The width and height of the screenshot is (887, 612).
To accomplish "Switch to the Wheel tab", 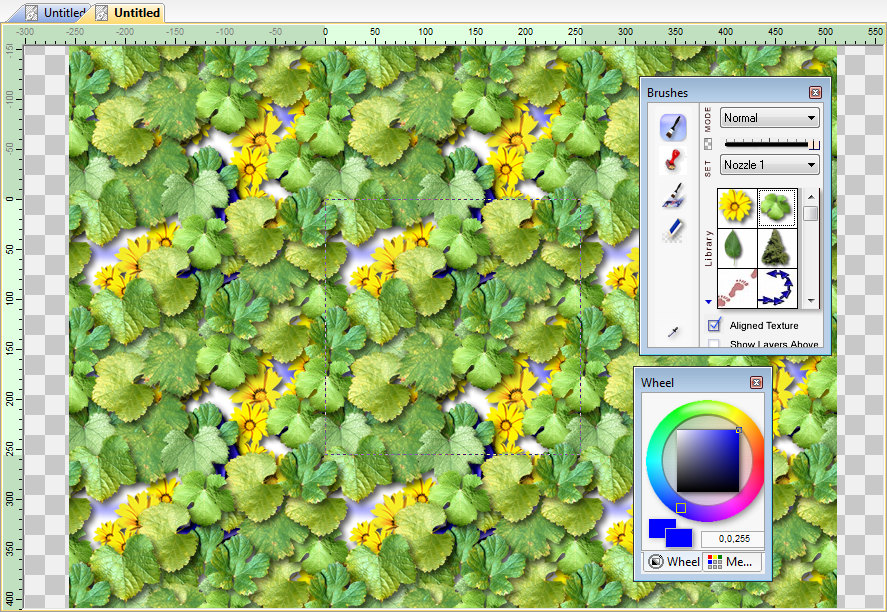I will pos(674,562).
